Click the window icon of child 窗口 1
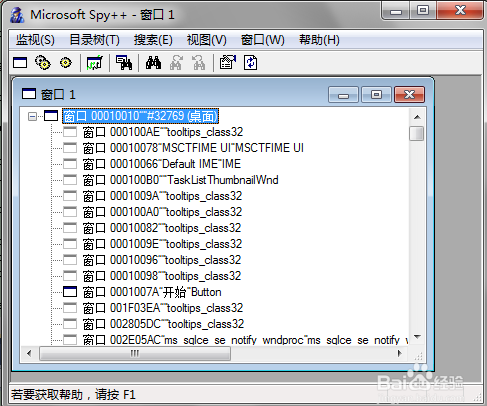This screenshot has width=487, height=406. pos(29,94)
